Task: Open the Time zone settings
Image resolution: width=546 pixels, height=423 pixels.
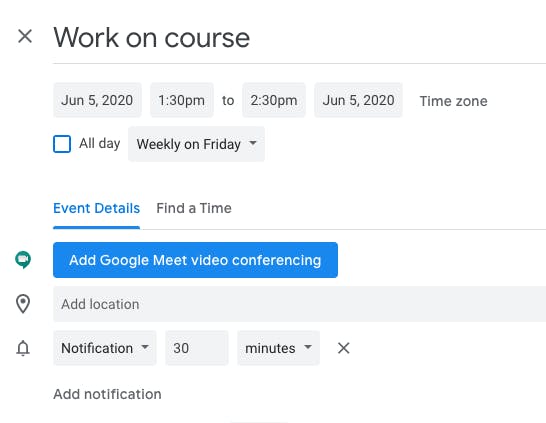Action: 453,101
